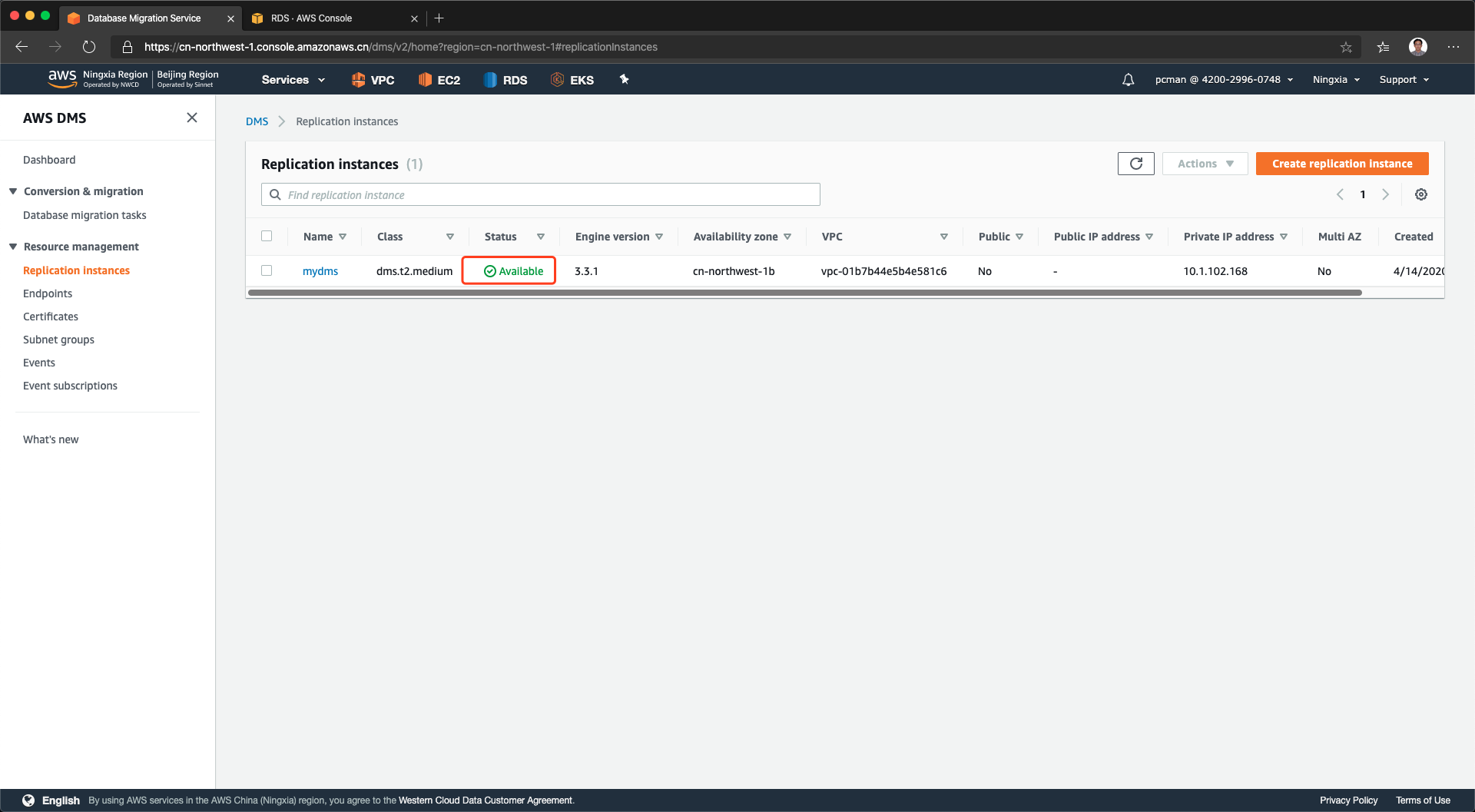This screenshot has width=1475, height=812.
Task: Open the mydms instance link
Action: [320, 271]
